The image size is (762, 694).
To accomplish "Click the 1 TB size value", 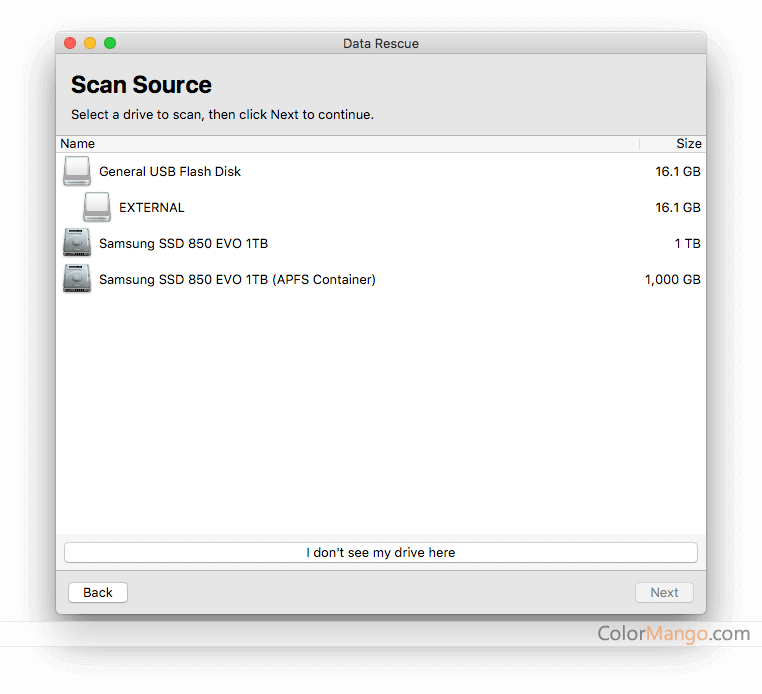I will click(x=687, y=244).
